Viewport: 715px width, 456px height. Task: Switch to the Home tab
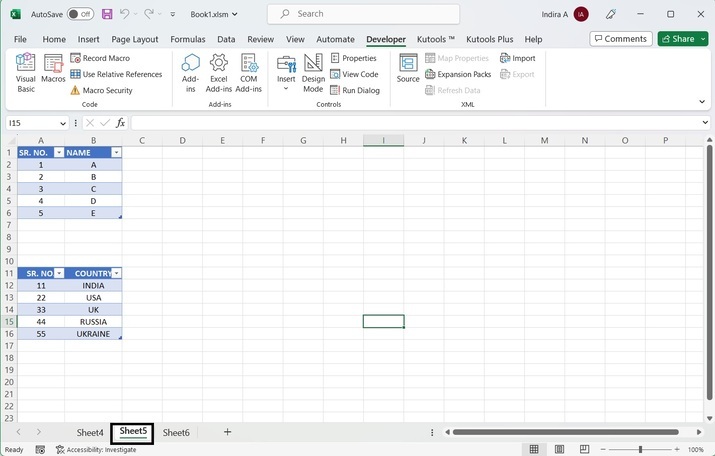click(54, 39)
